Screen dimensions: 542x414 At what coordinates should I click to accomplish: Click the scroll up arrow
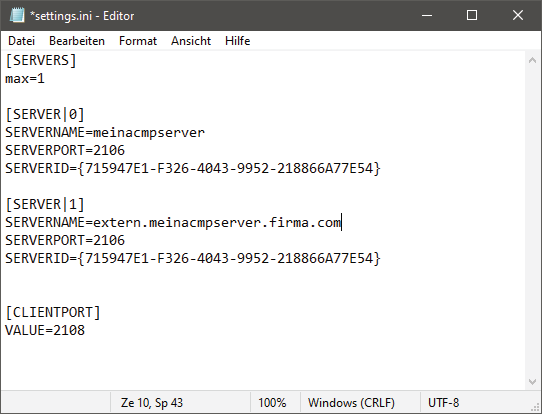[532, 60]
